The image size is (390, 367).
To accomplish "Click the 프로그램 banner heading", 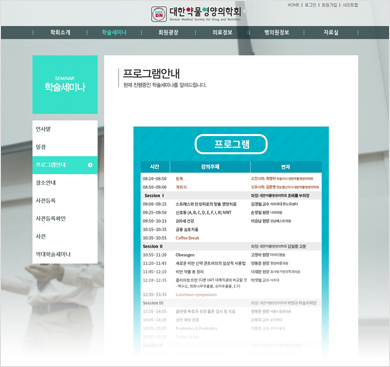I will (x=231, y=144).
